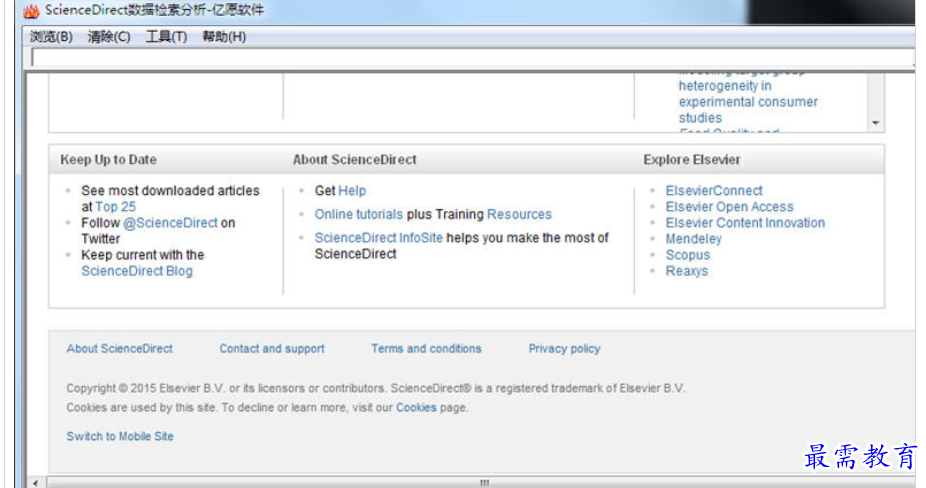Viewport: 926px width, 488px height.
Task: Click About ScienceDirect footer link
Action: (119, 349)
